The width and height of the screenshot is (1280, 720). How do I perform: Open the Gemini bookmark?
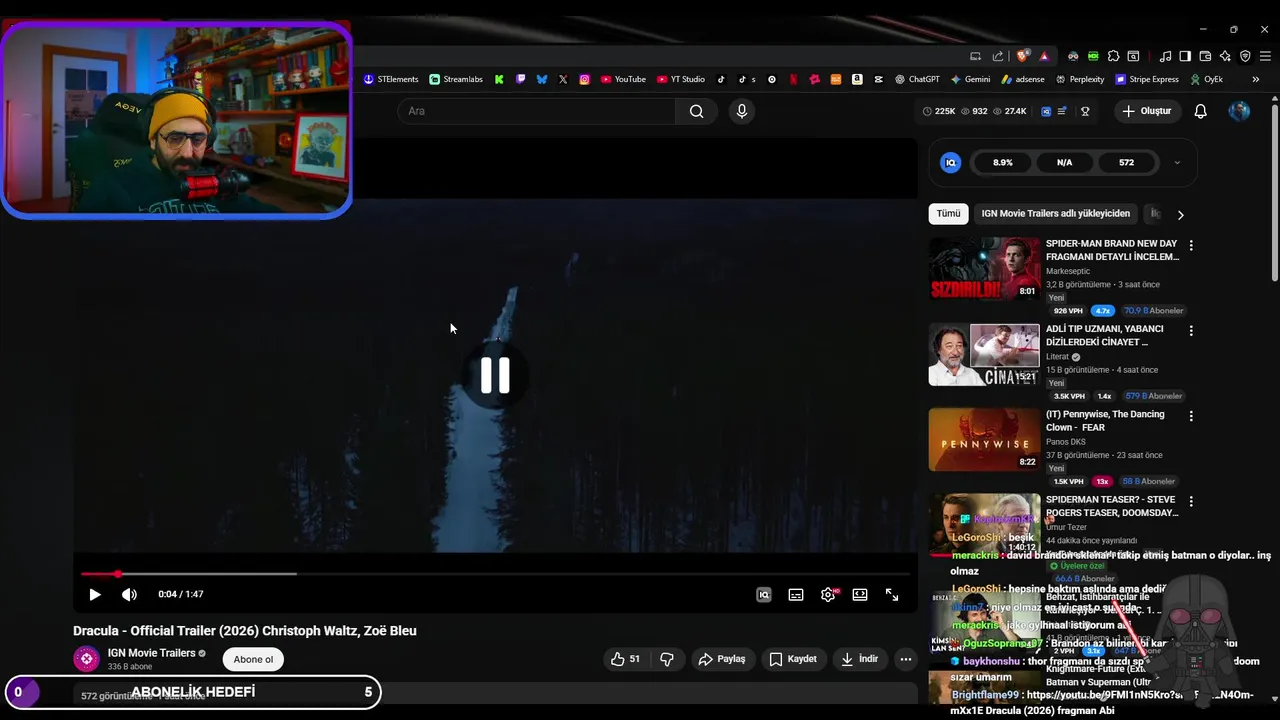(x=970, y=79)
